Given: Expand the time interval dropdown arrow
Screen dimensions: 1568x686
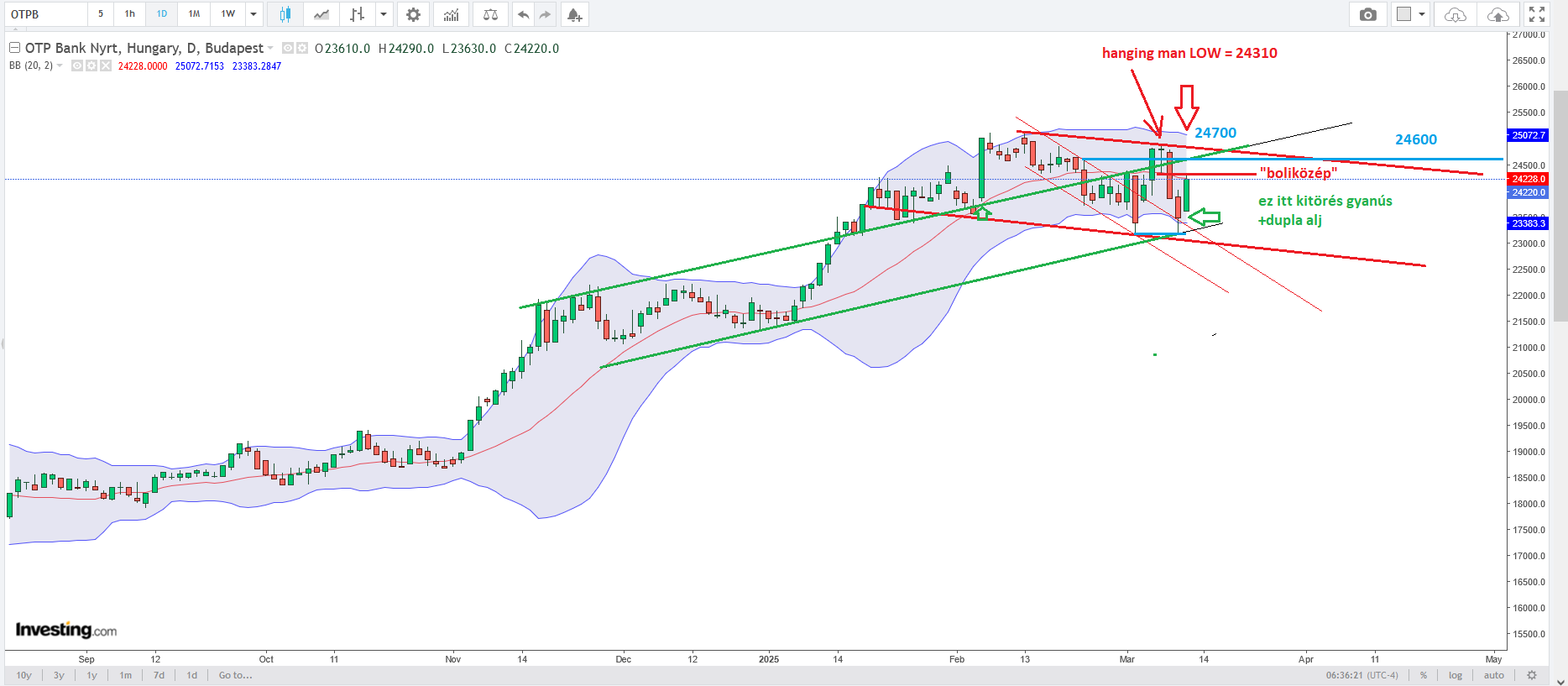Looking at the screenshot, I should tap(253, 14).
